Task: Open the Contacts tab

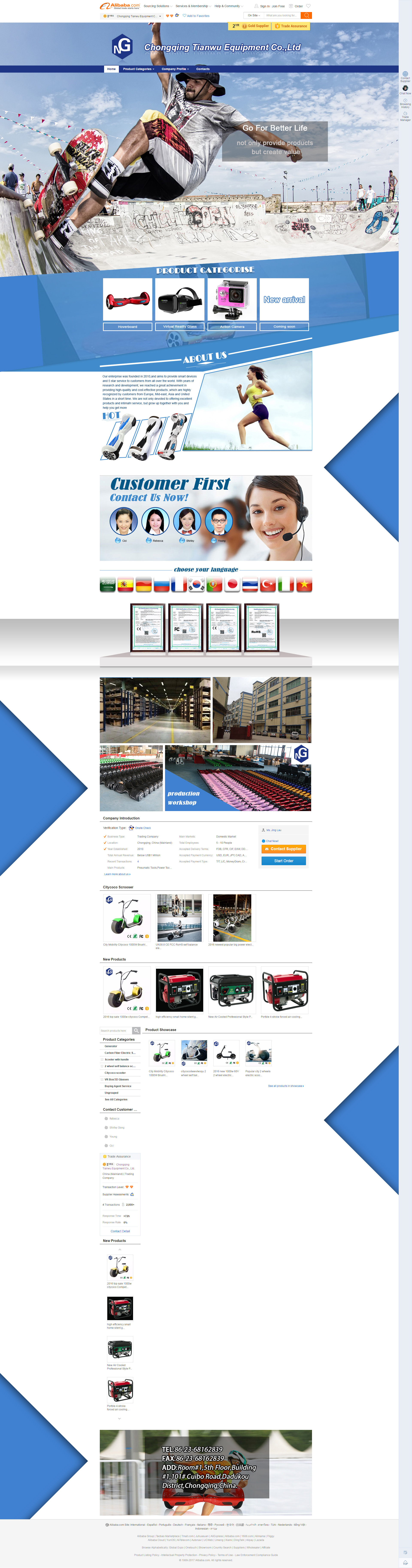Action: [203, 69]
